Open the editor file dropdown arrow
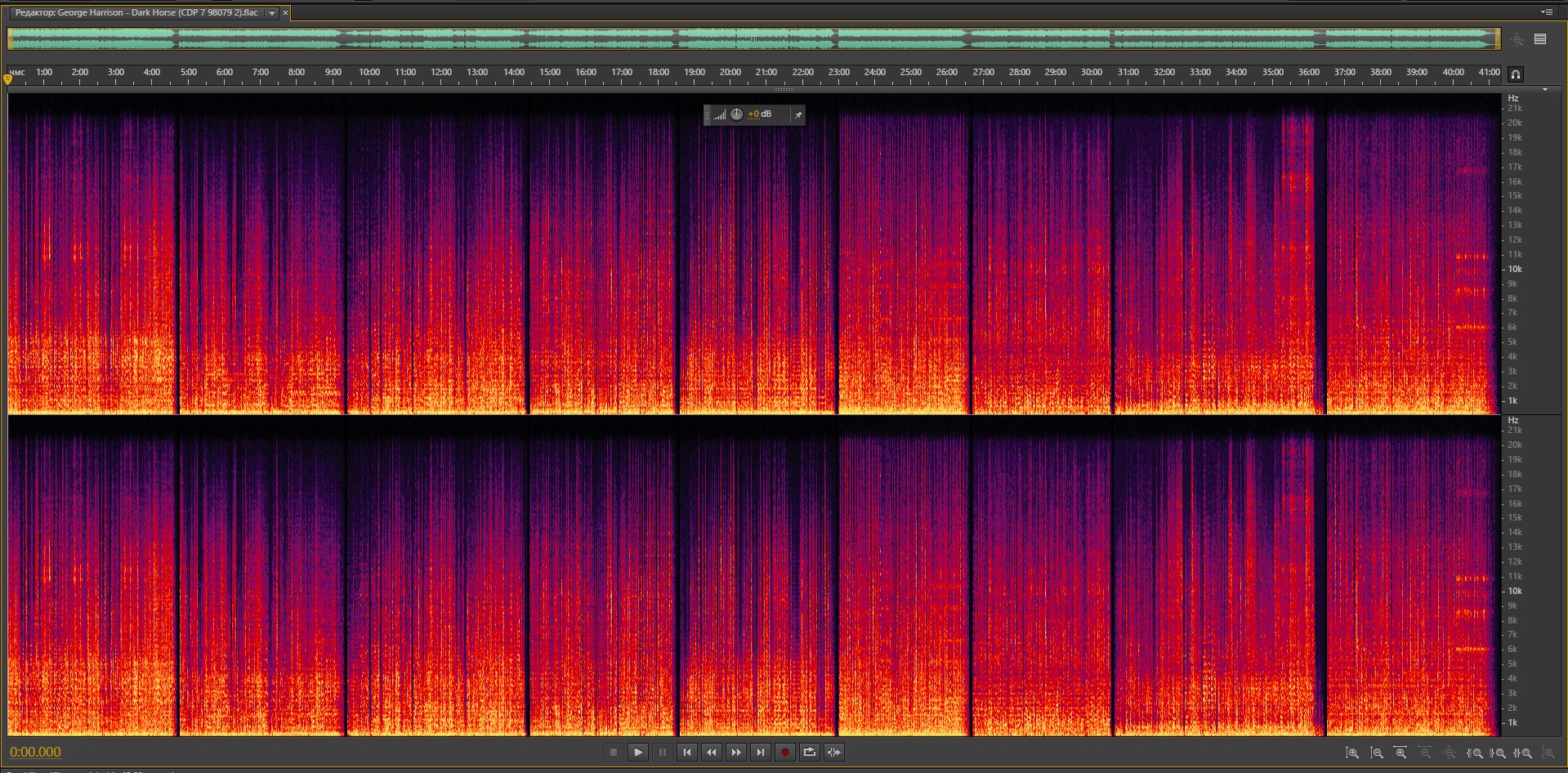Screen dimensions: 1568x773 pyautogui.click(x=272, y=13)
